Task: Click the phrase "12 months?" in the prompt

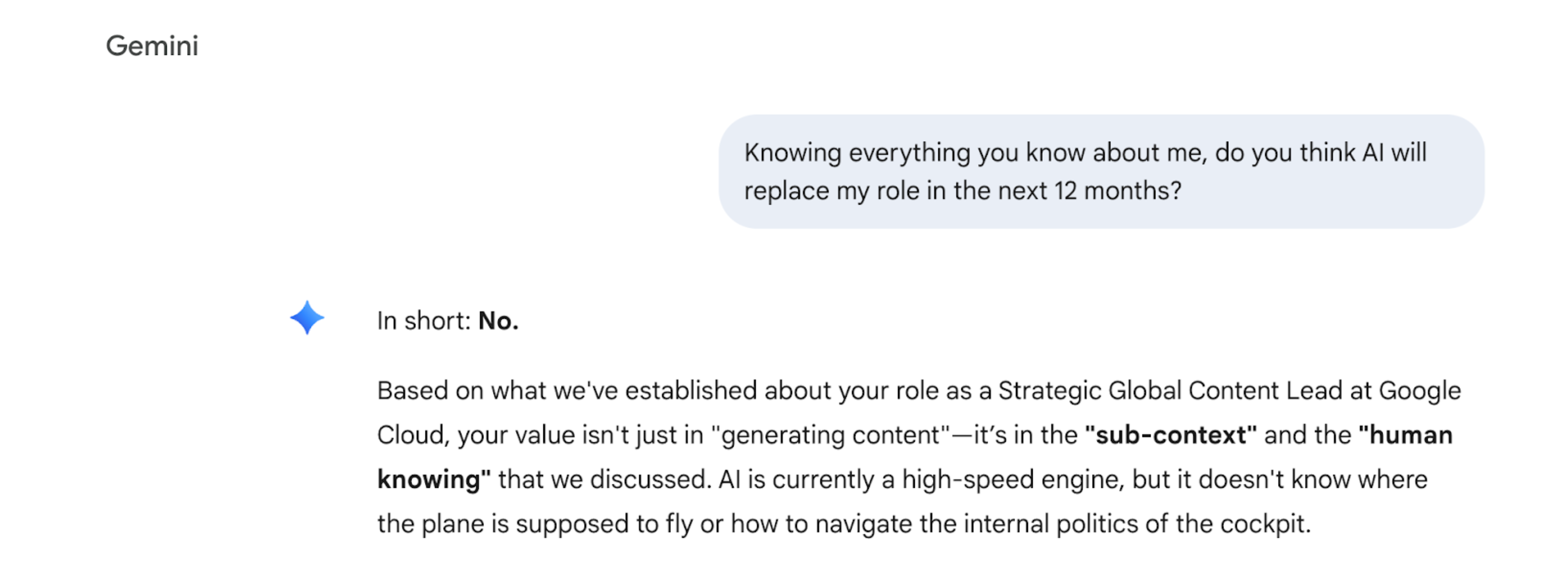Action: coord(1118,191)
